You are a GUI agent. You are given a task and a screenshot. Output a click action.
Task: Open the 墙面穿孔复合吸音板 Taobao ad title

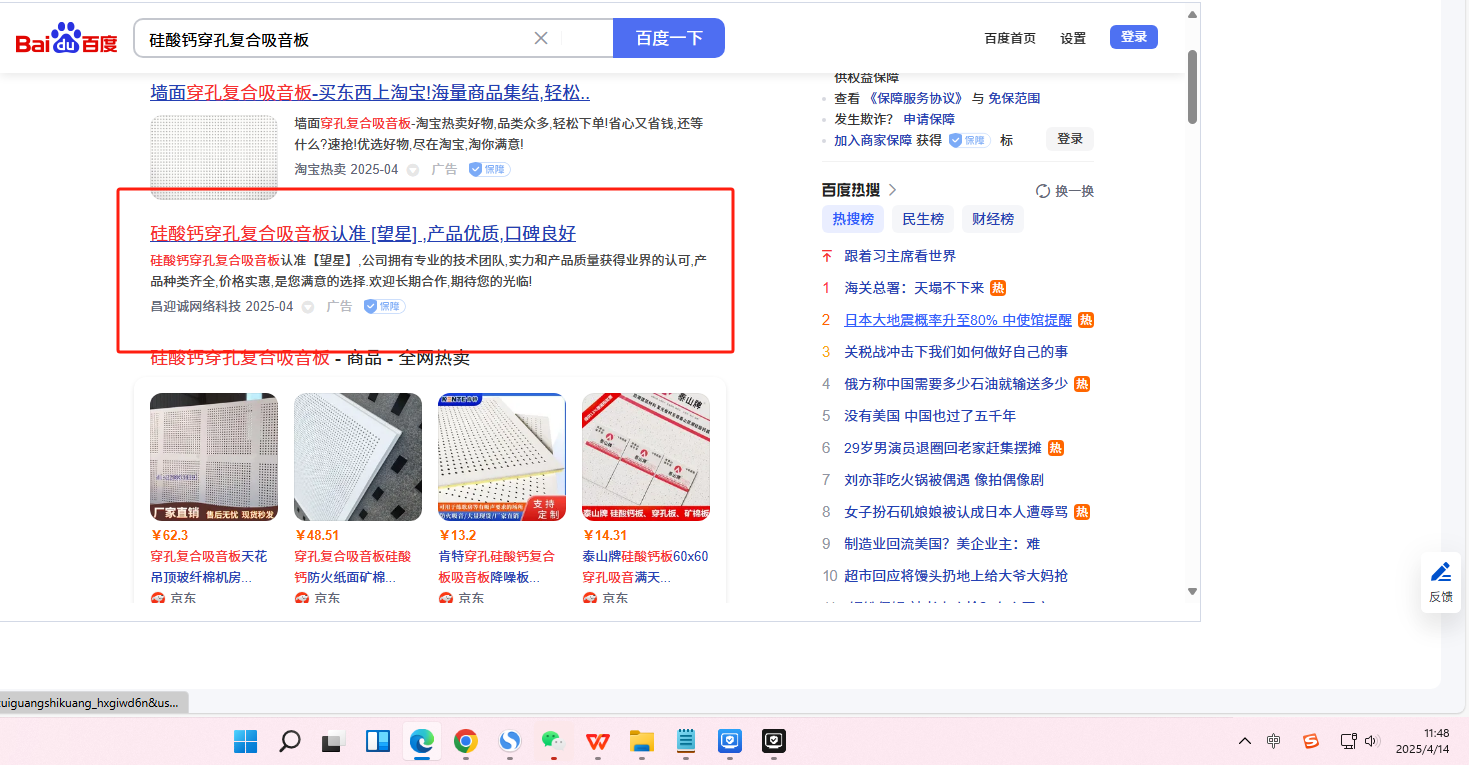[370, 93]
